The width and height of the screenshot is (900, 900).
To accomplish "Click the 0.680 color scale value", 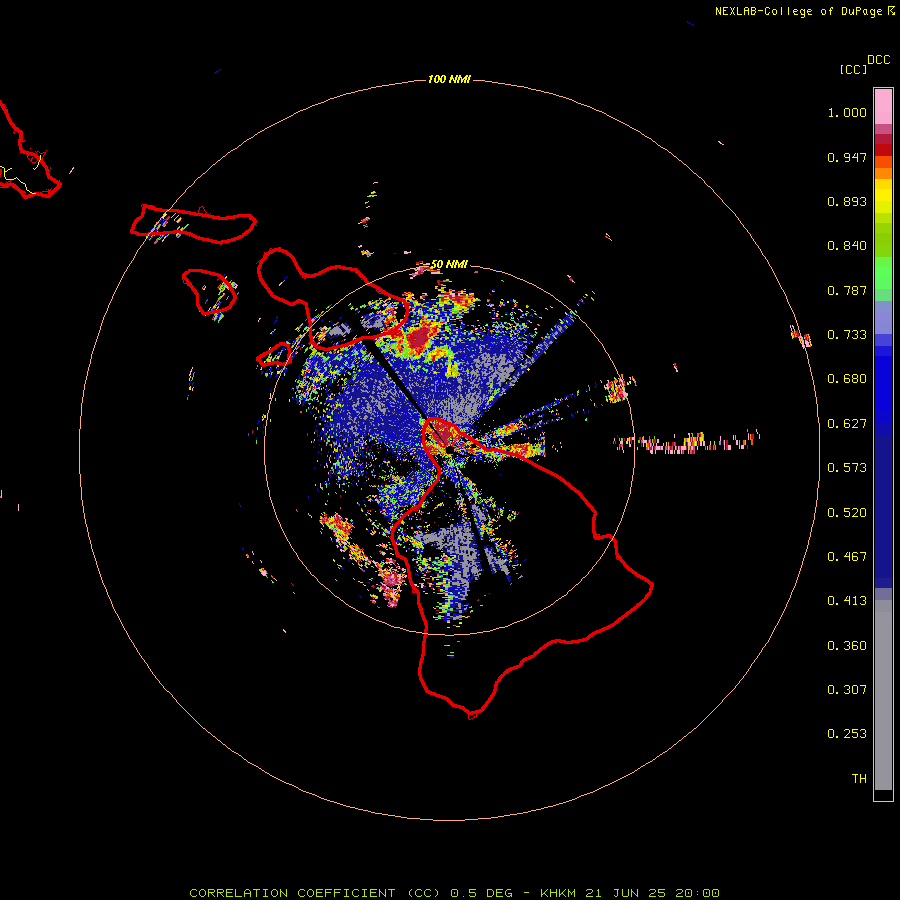I will point(847,379).
